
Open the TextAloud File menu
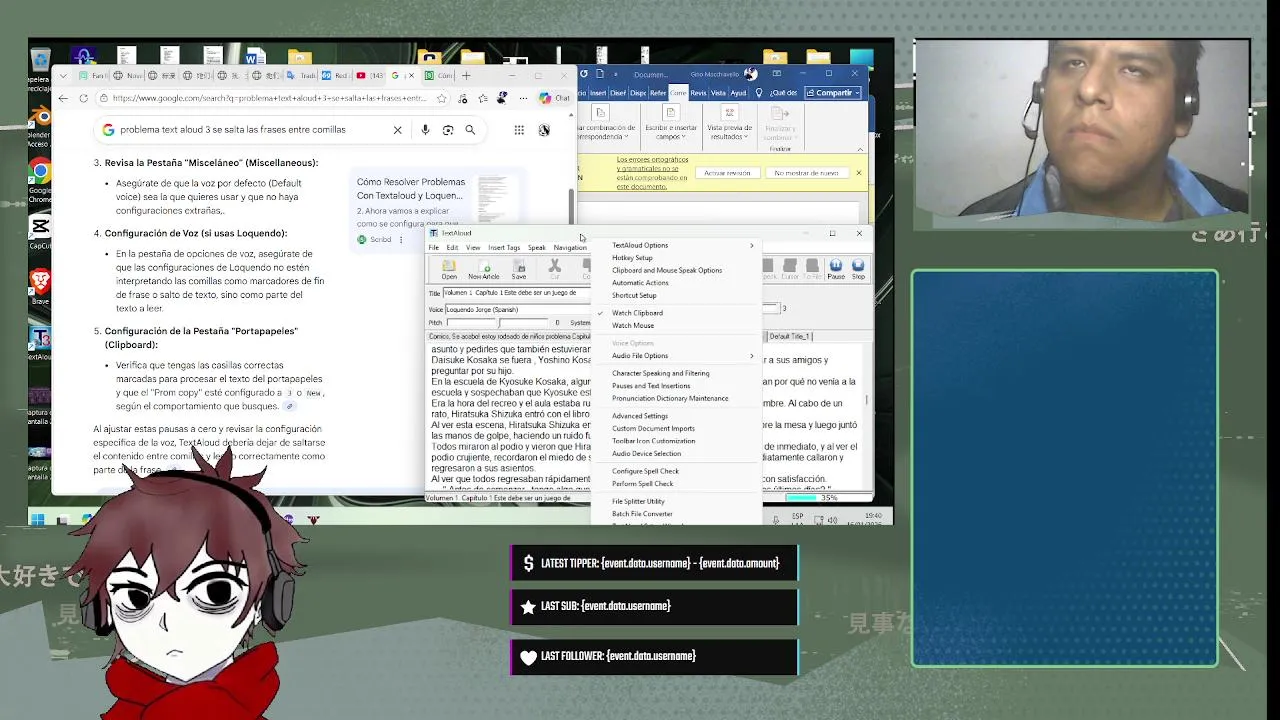click(x=434, y=247)
